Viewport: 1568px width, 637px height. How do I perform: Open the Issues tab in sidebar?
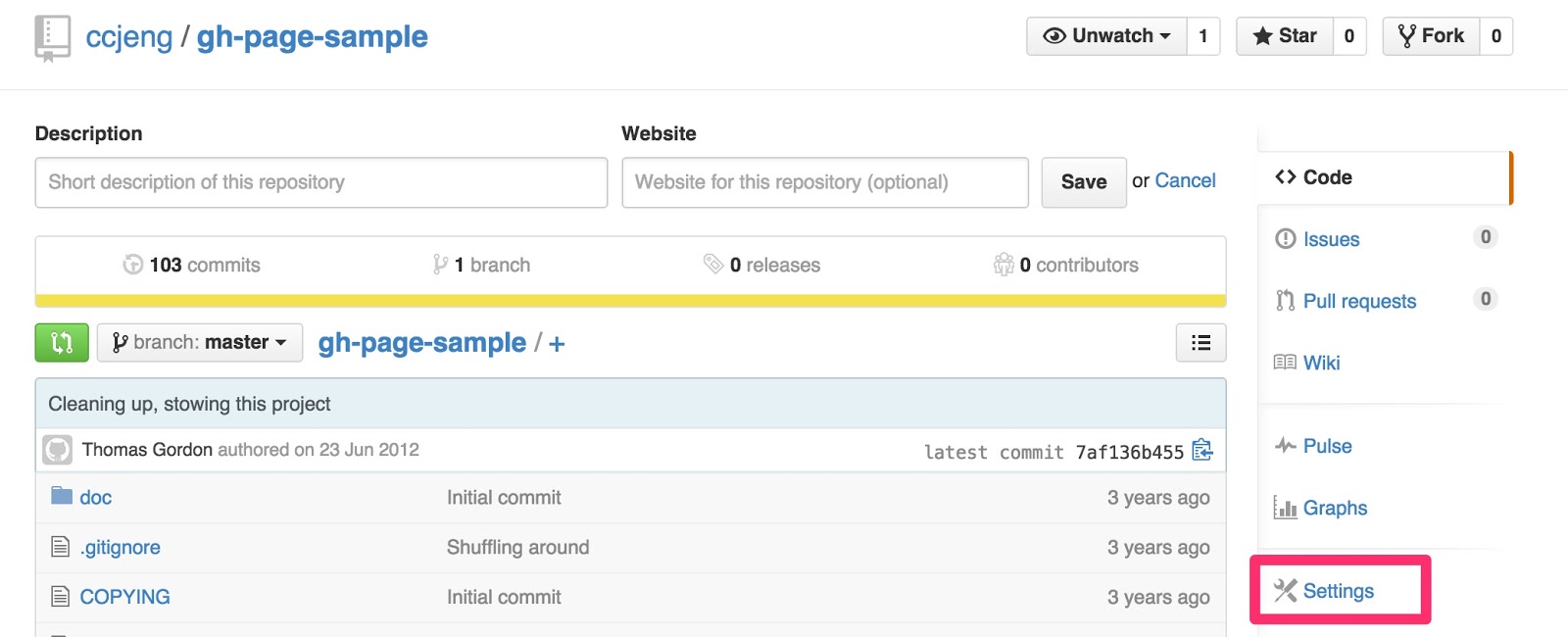point(1331,239)
